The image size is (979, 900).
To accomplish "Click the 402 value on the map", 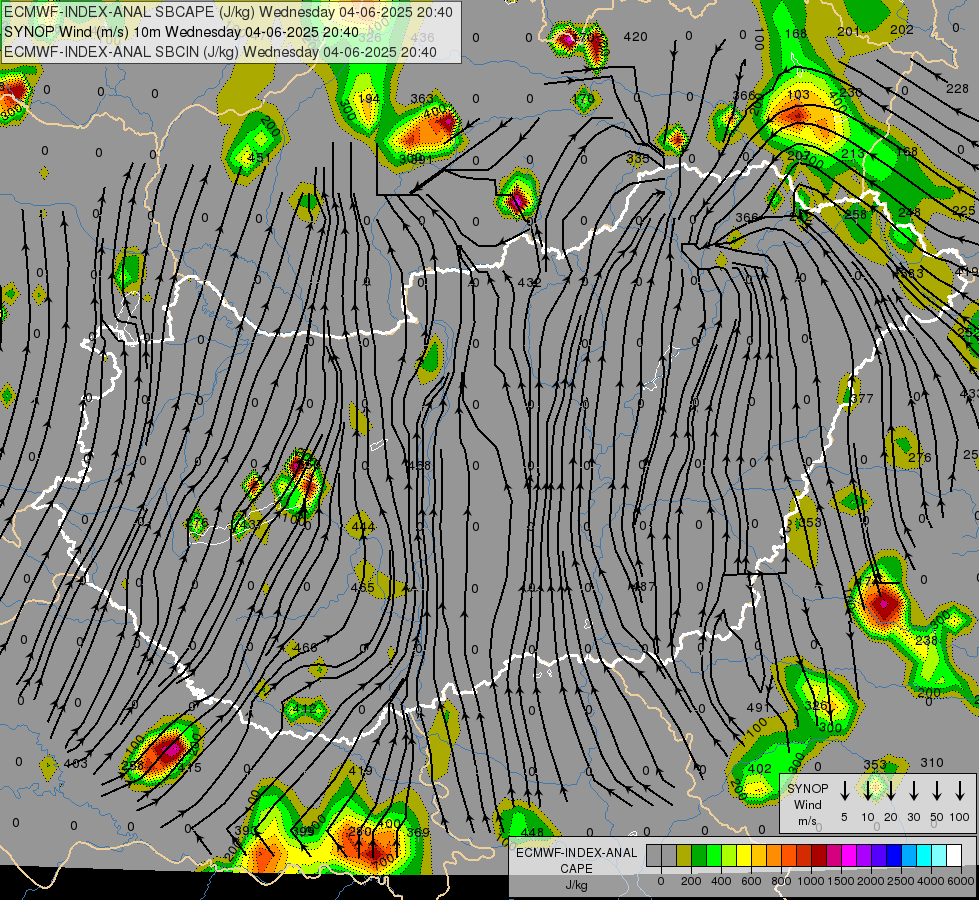I will tap(760, 769).
